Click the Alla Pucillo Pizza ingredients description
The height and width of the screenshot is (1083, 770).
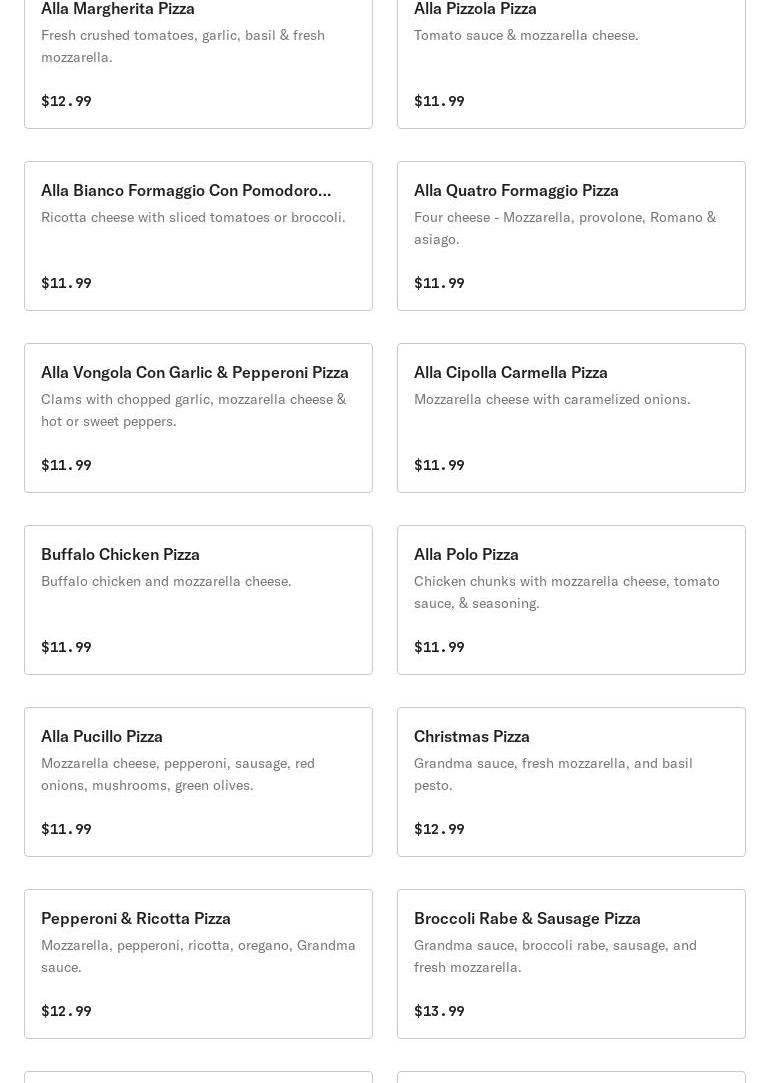pyautogui.click(x=178, y=774)
